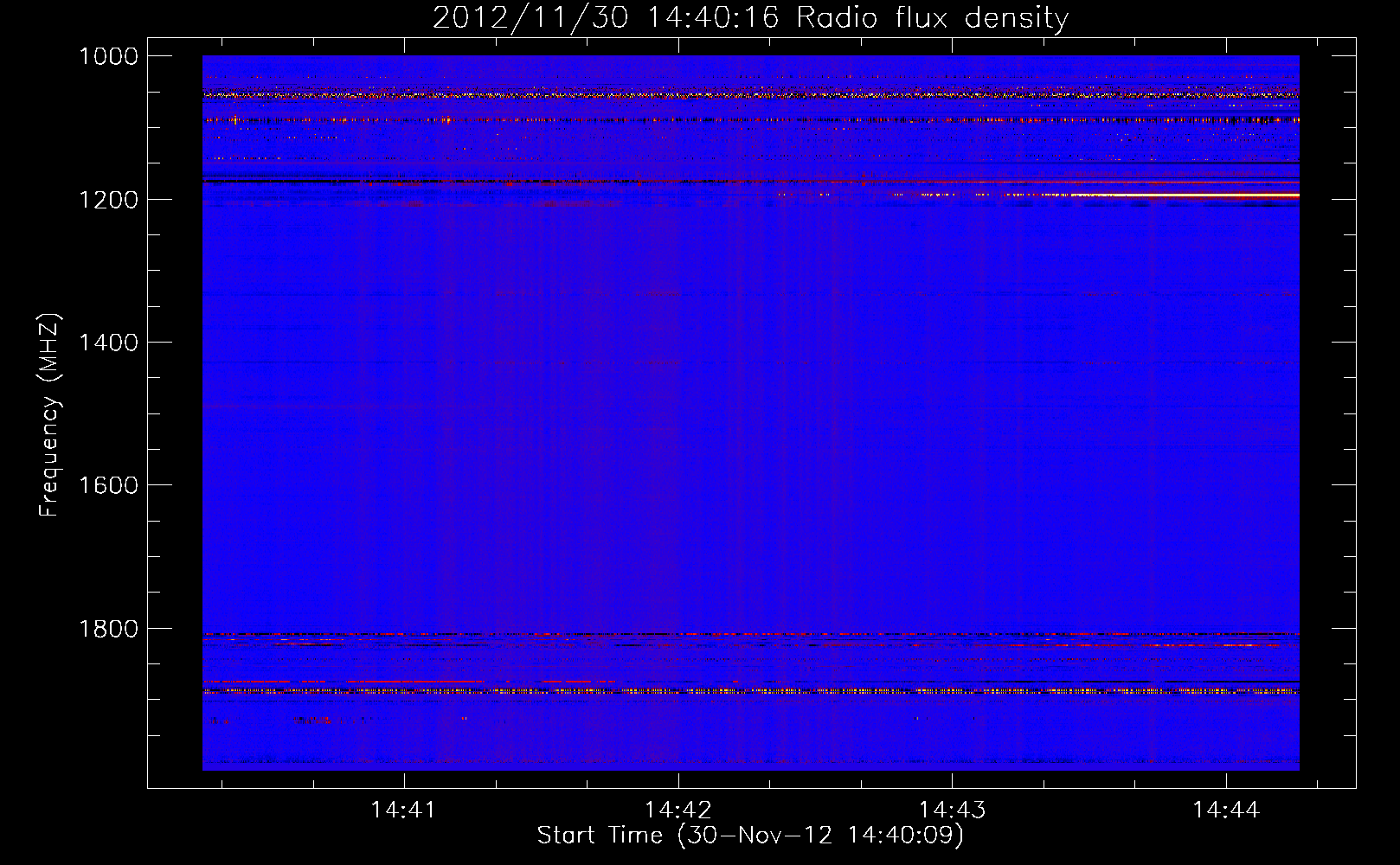Click the 'Frequency (MHZ)' axis label
Image resolution: width=1400 pixels, height=865 pixels.
(49, 415)
